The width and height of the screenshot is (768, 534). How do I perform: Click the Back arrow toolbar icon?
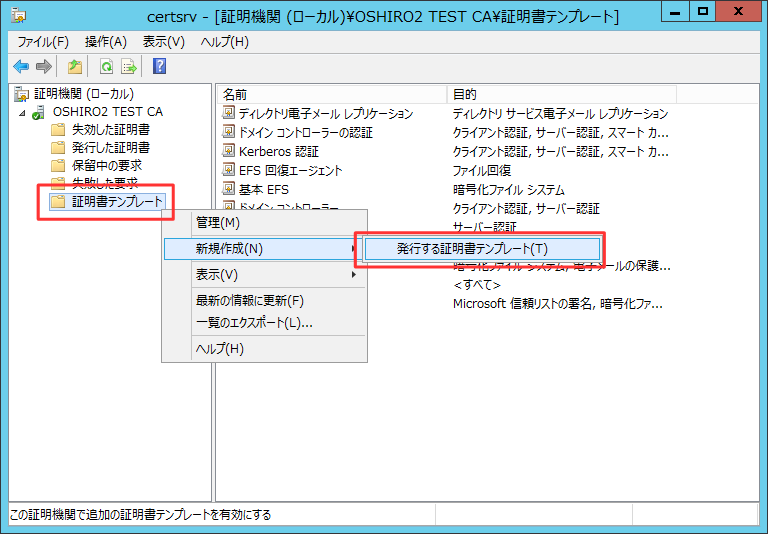click(21, 66)
